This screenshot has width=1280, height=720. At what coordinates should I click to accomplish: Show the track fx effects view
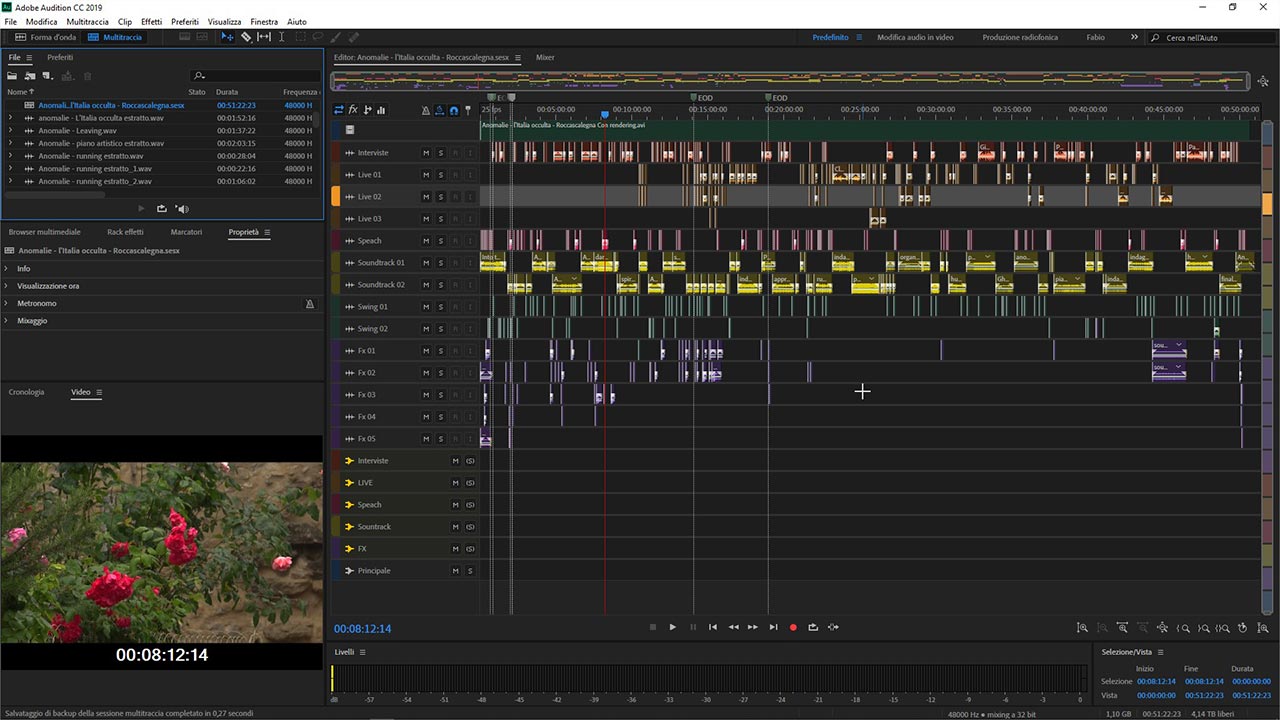353,110
